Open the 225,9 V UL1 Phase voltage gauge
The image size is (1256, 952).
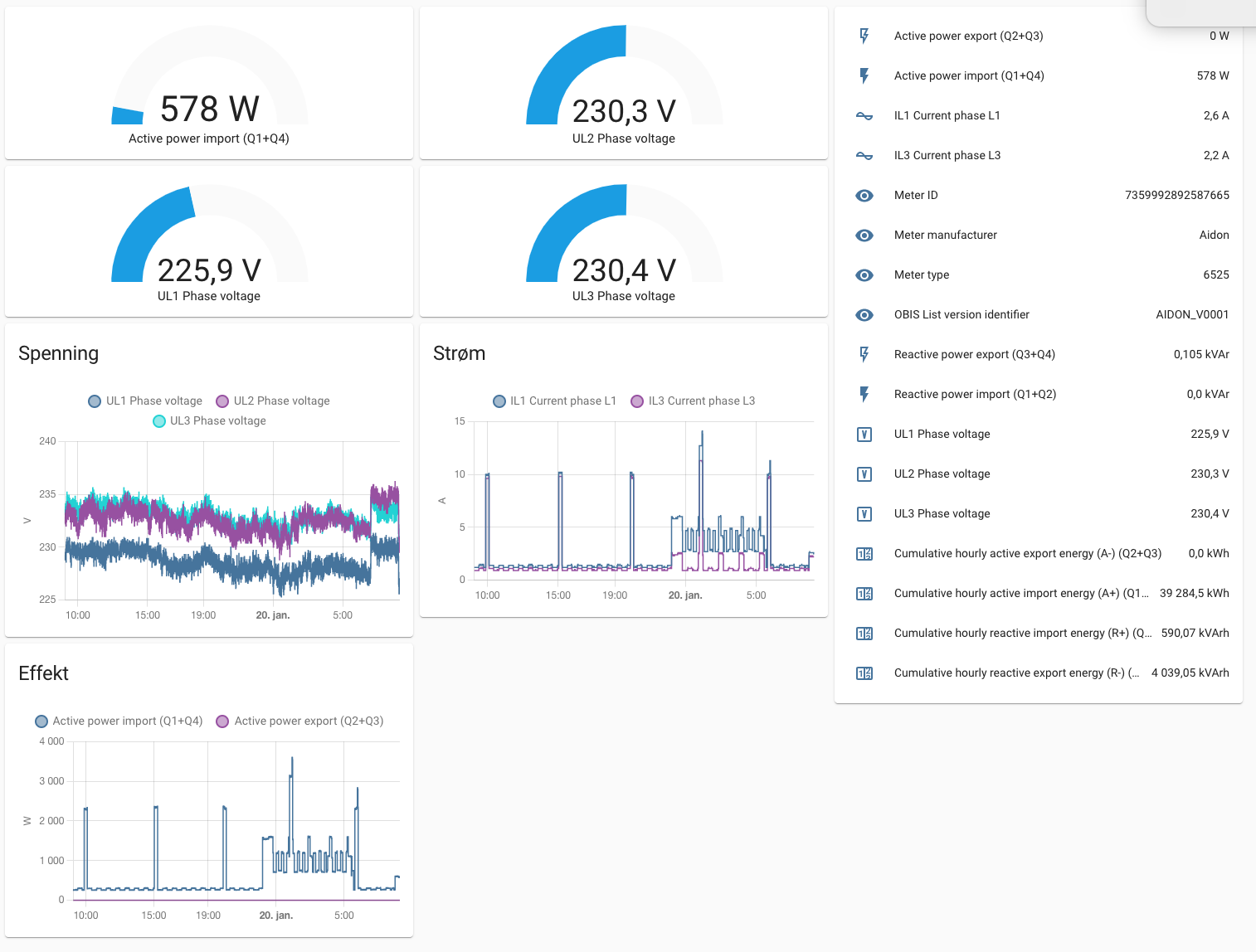click(x=209, y=241)
